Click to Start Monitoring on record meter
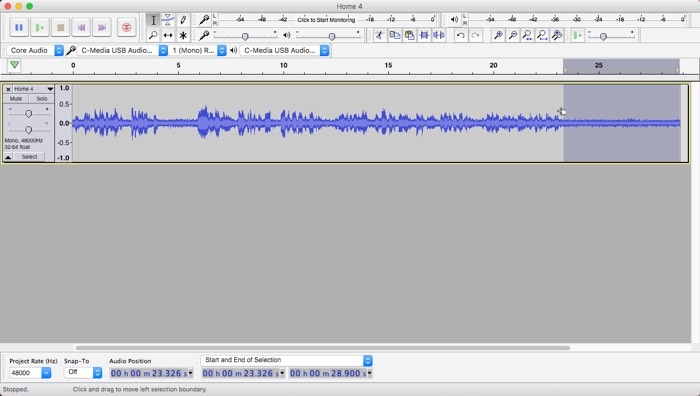The width and height of the screenshot is (700, 396). pyautogui.click(x=326, y=20)
